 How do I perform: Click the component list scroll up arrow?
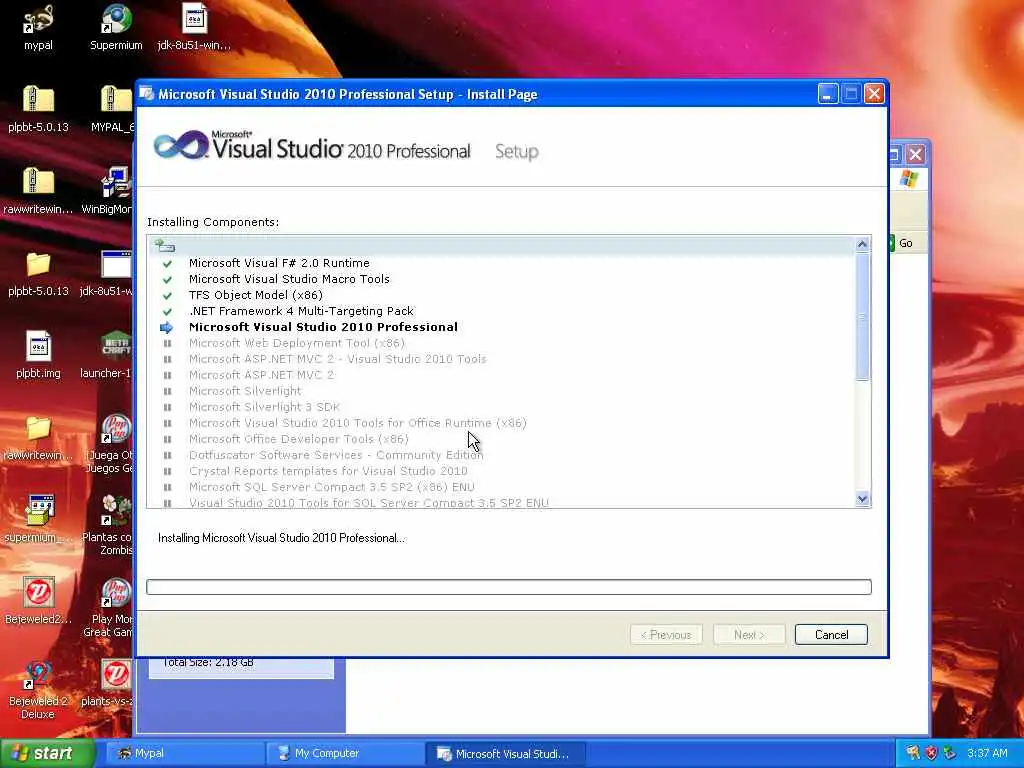[862, 244]
